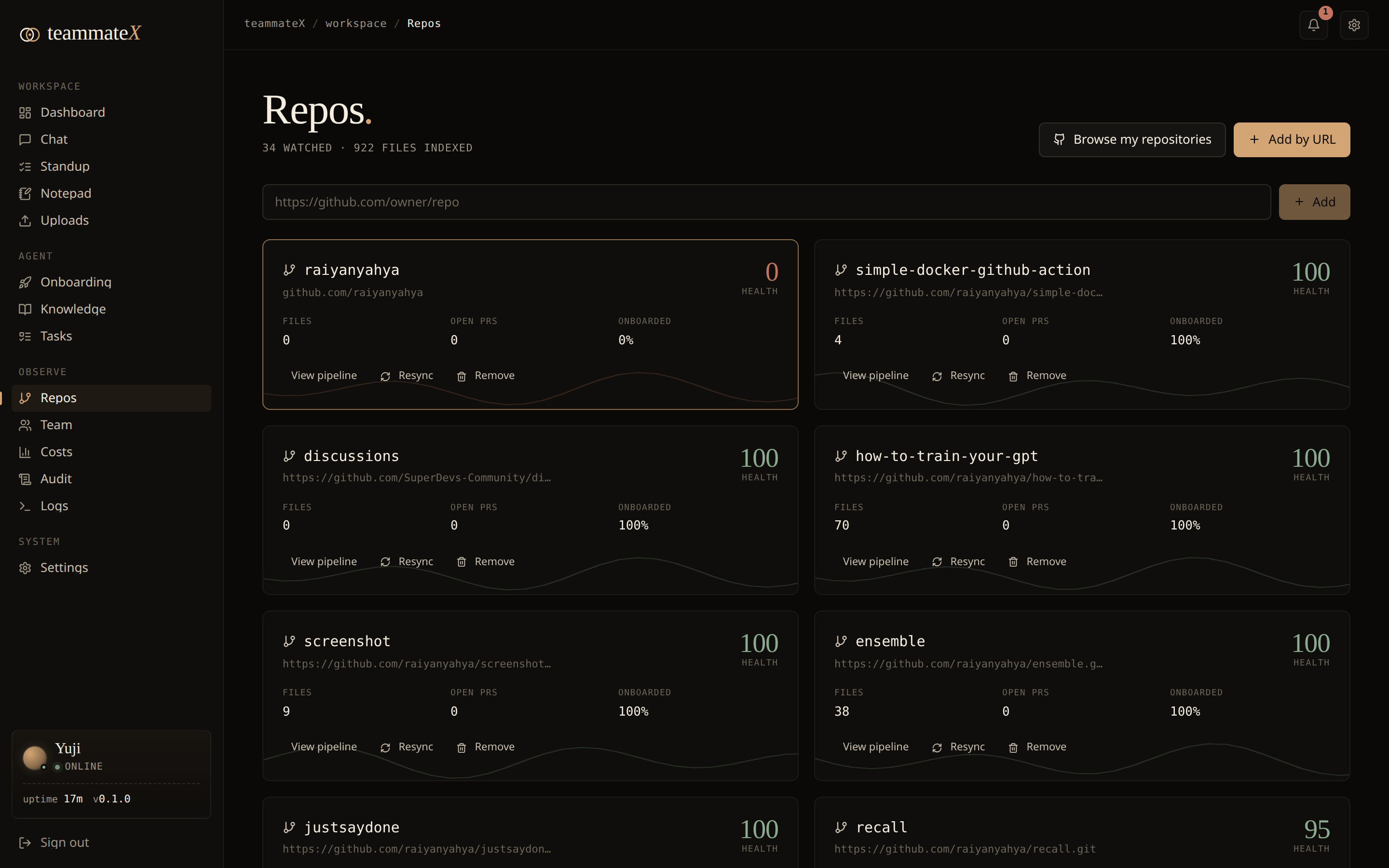Click the Standup checklist icon
The width and height of the screenshot is (1389, 868).
pyautogui.click(x=25, y=166)
